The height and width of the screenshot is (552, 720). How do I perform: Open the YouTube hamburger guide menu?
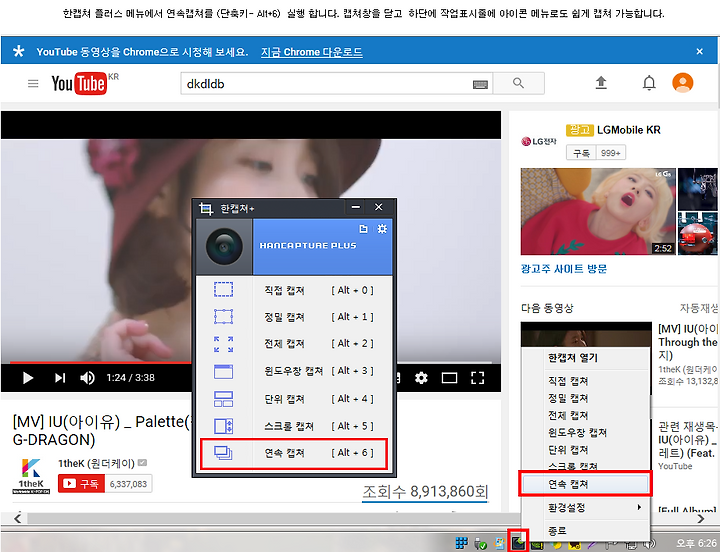[x=33, y=84]
